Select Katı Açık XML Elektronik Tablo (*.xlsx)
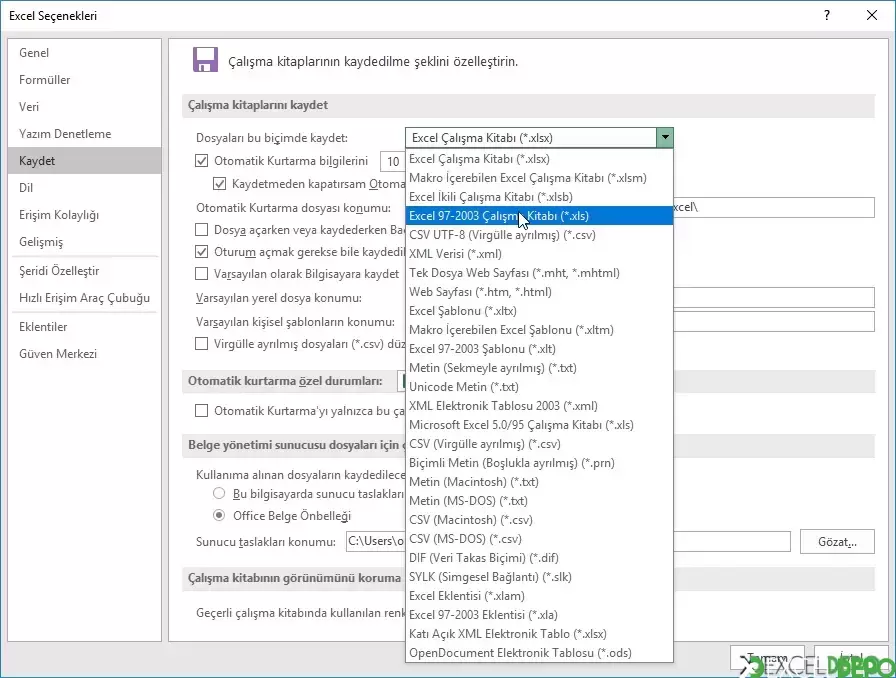 pyautogui.click(x=539, y=633)
